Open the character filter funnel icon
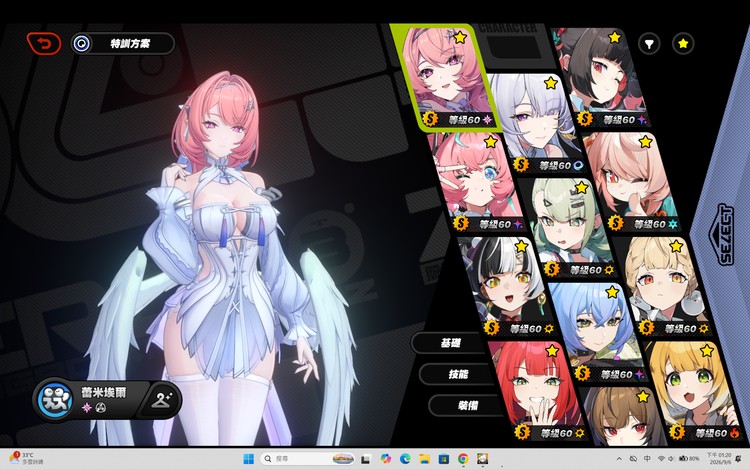The height and width of the screenshot is (469, 750). (649, 44)
